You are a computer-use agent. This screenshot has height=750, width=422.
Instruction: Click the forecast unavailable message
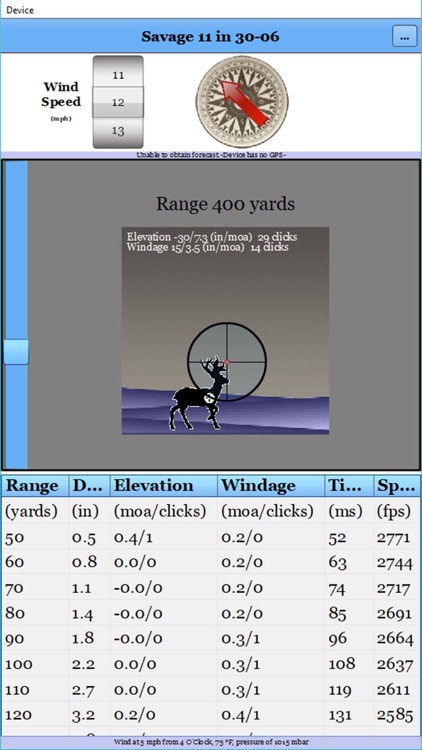(x=211, y=155)
